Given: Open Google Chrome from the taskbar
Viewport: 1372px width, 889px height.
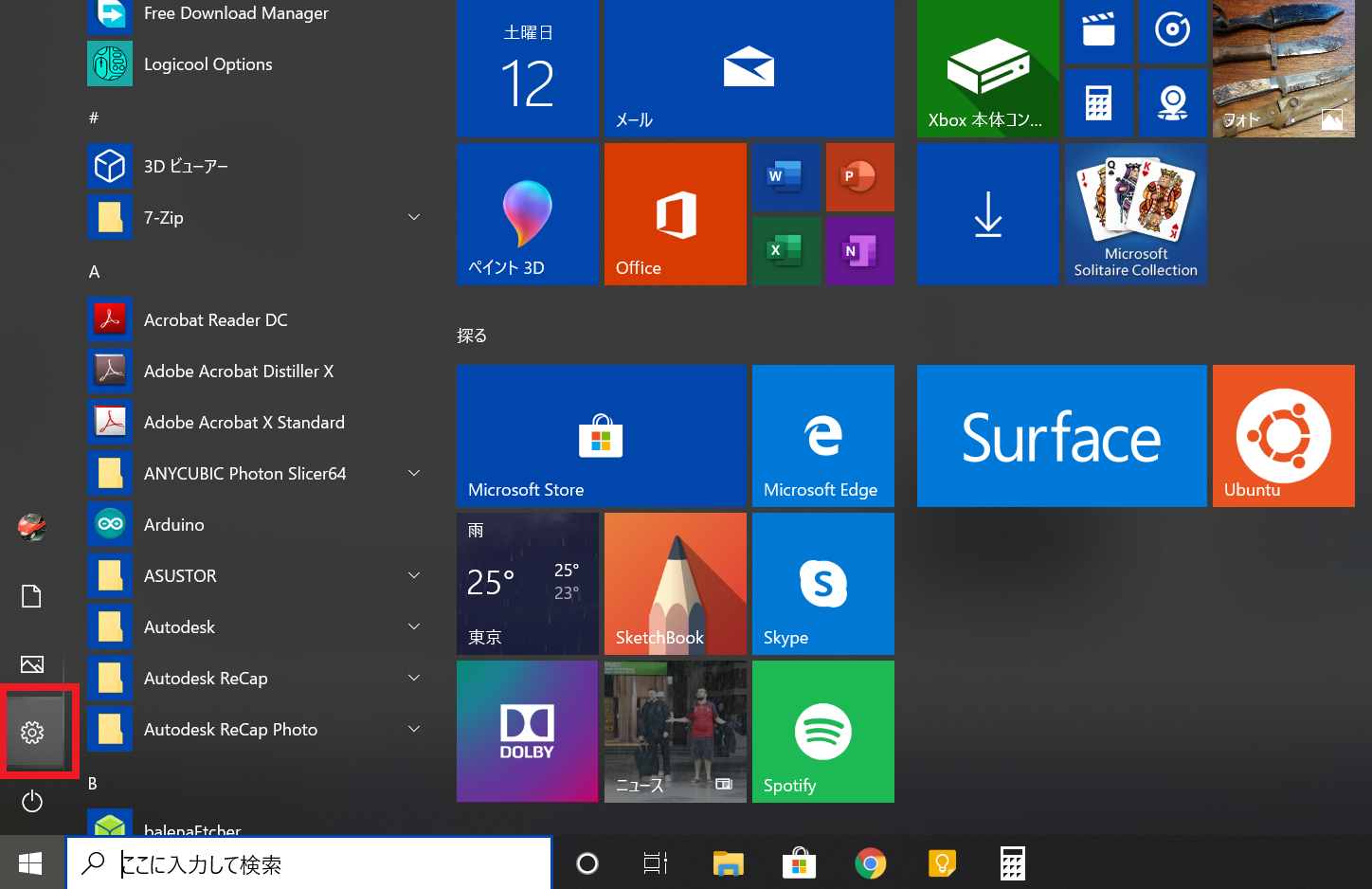Looking at the screenshot, I should (x=871, y=863).
